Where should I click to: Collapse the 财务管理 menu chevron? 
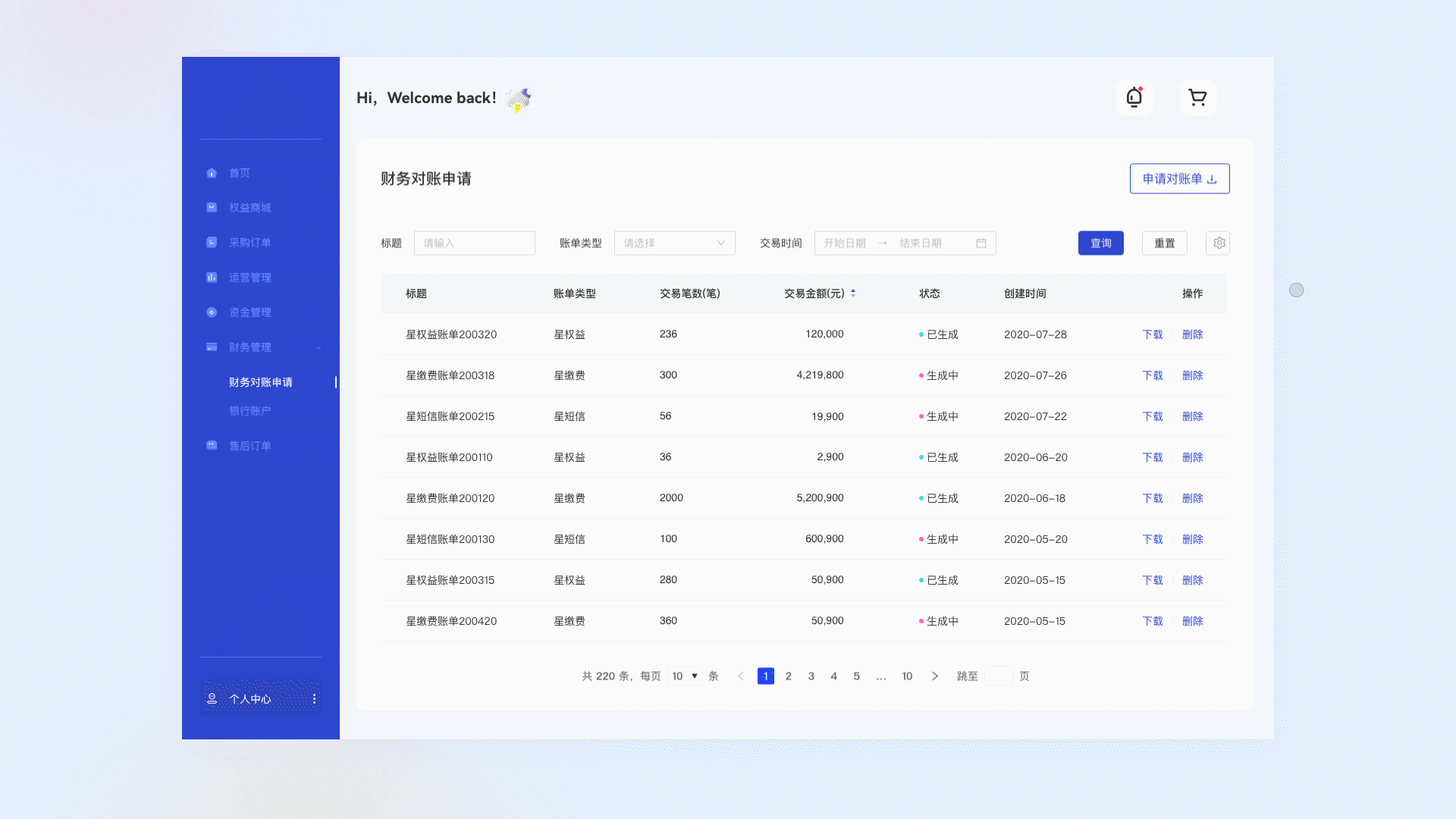pos(318,347)
